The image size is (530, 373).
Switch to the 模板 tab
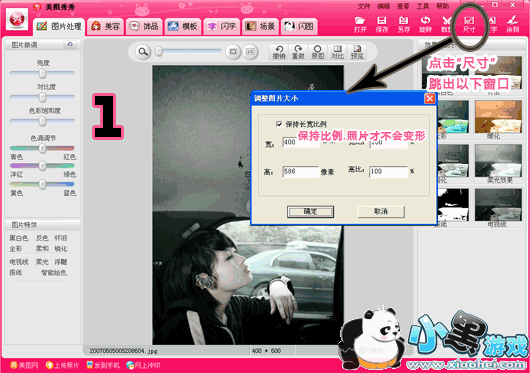[183, 27]
